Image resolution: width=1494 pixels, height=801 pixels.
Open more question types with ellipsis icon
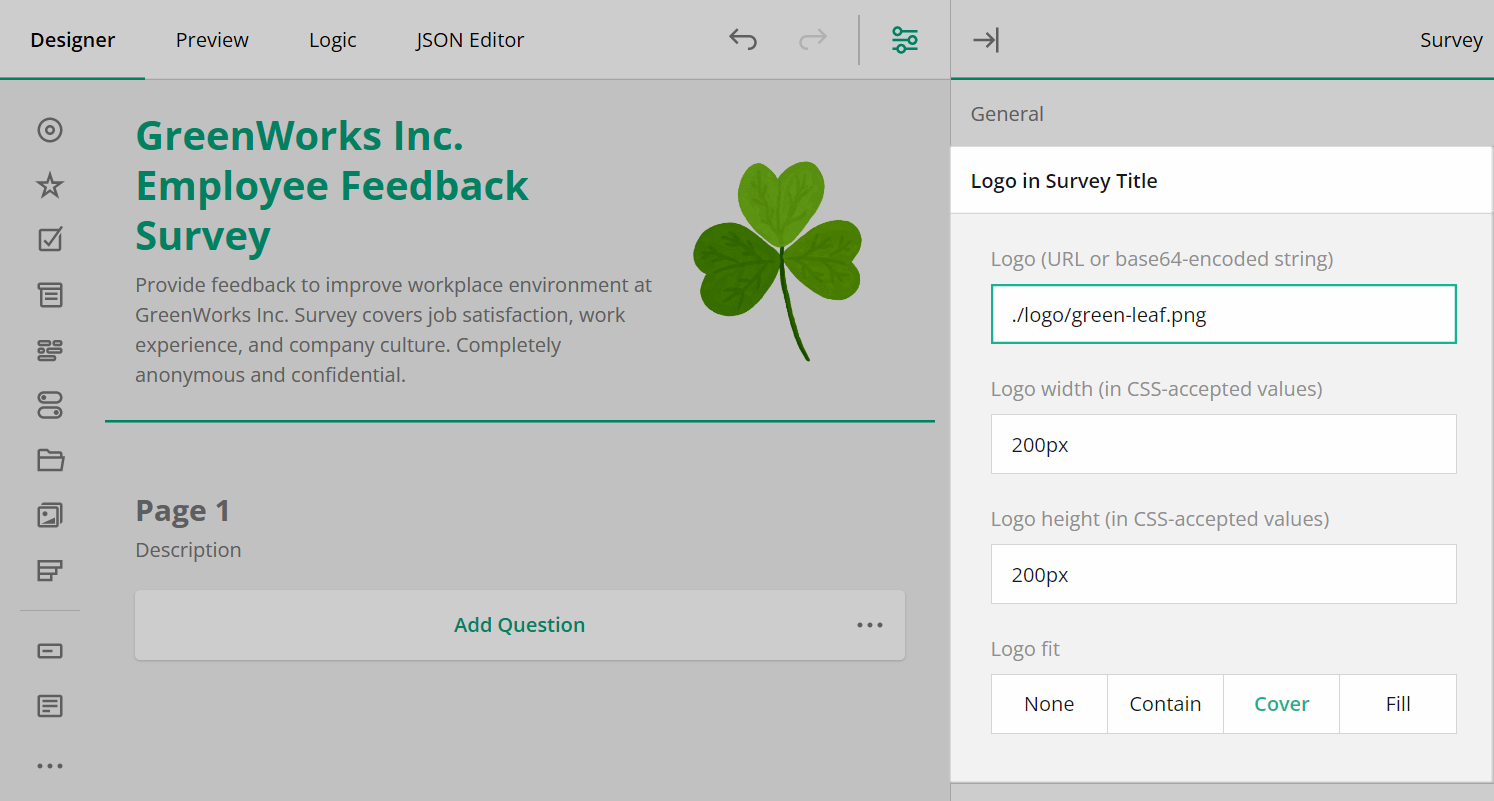[50, 765]
